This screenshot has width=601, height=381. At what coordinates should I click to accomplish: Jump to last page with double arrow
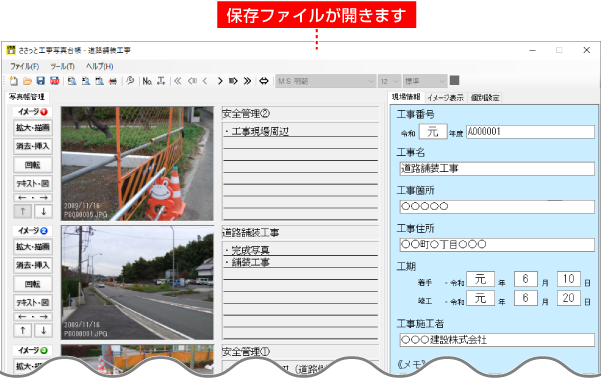pos(248,81)
